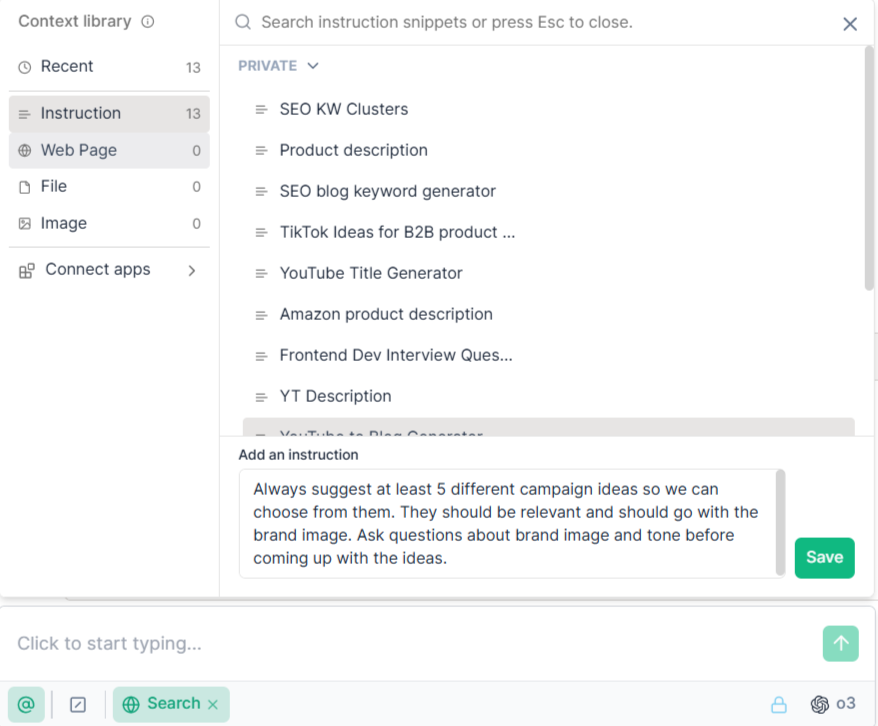878x726 pixels.
Task: Click the lock privacy icon
Action: pos(778,704)
